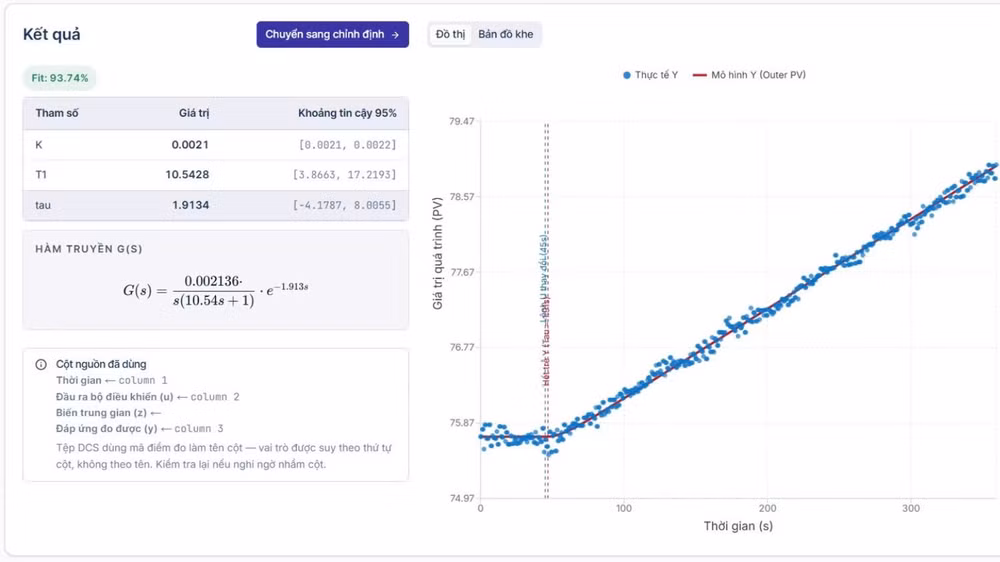1000x562 pixels.
Task: Click the dashed vertical marker on chart
Action: [x=547, y=311]
